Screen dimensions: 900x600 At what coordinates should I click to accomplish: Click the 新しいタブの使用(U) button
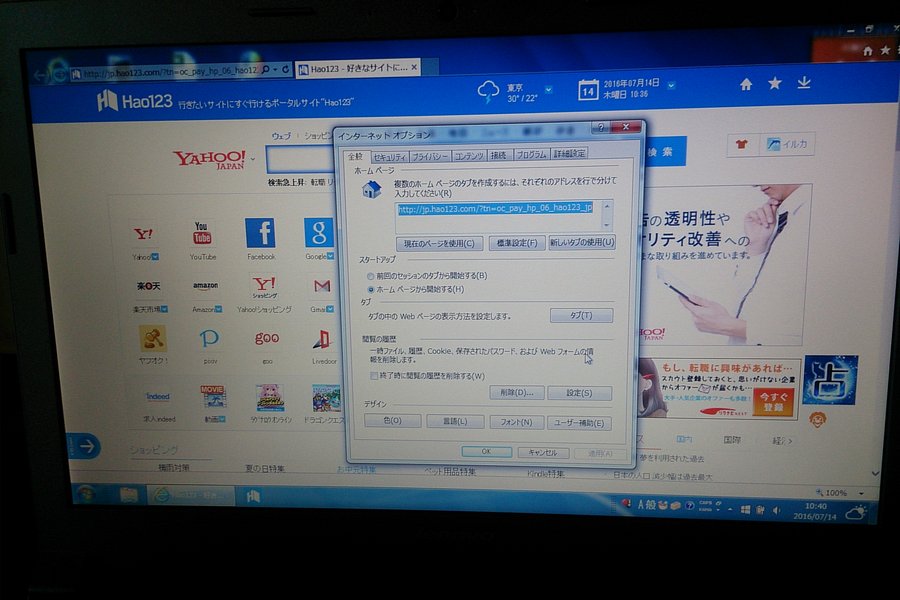click(x=581, y=242)
